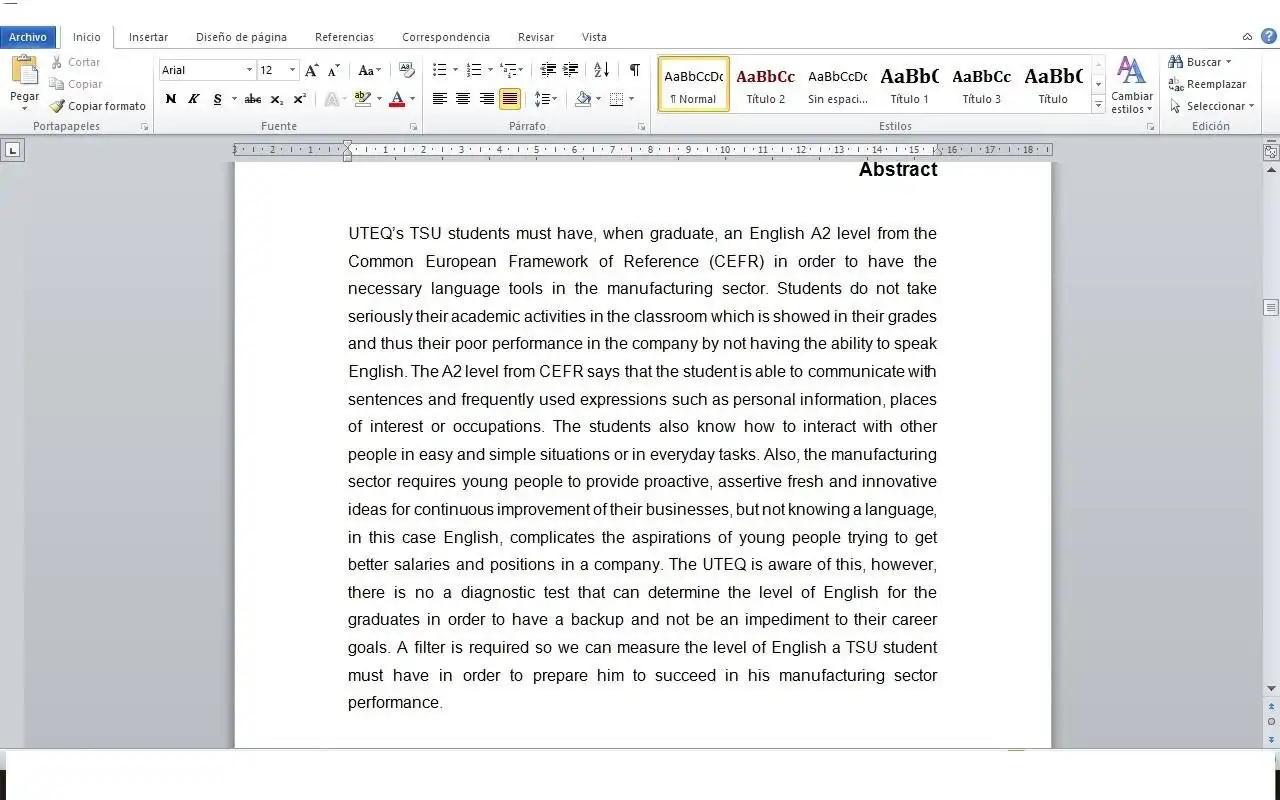Screen dimensions: 1280x800
Task: Sort text A-Z icon
Action: click(x=601, y=70)
